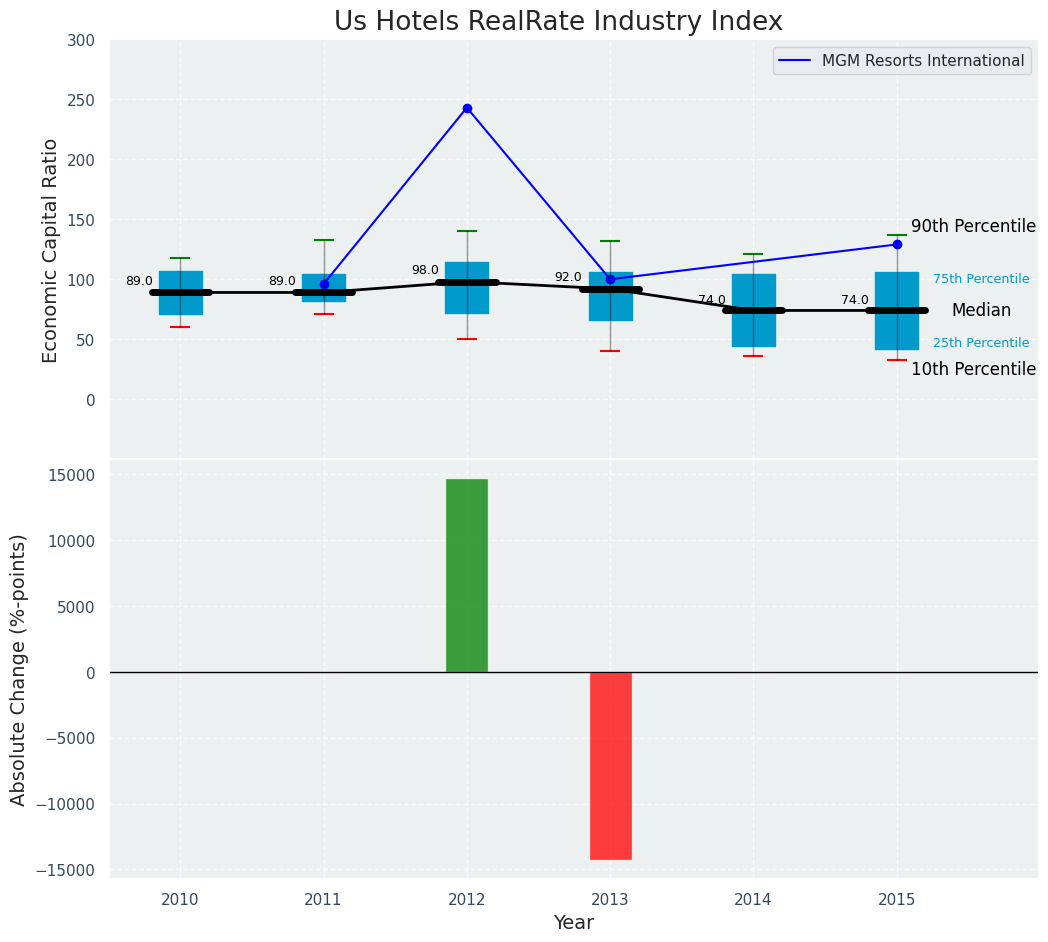Select the MGM blue data point for 2015

[x=897, y=244]
